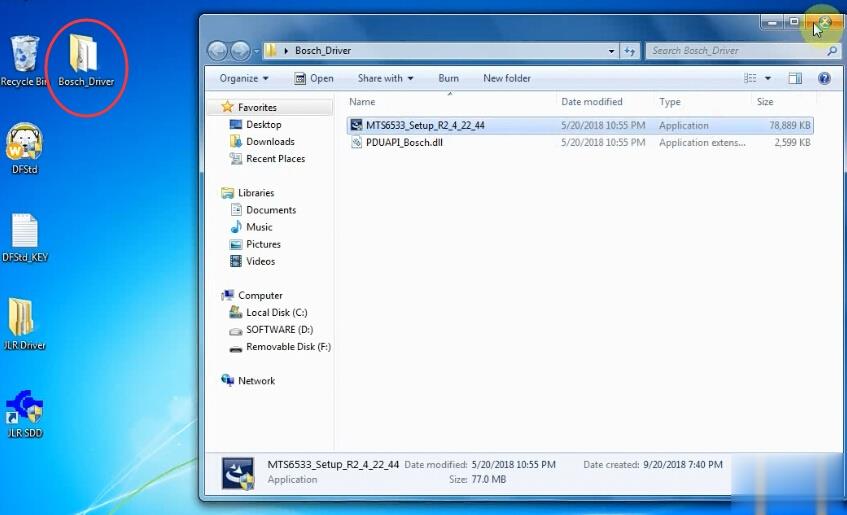Select the MTS6533_Setup_R2_4_22_44 file
This screenshot has height=515, width=847.
(580, 125)
